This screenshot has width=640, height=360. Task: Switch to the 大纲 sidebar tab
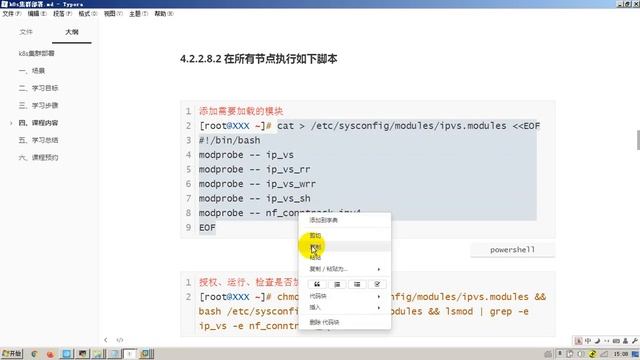pyautogui.click(x=71, y=32)
